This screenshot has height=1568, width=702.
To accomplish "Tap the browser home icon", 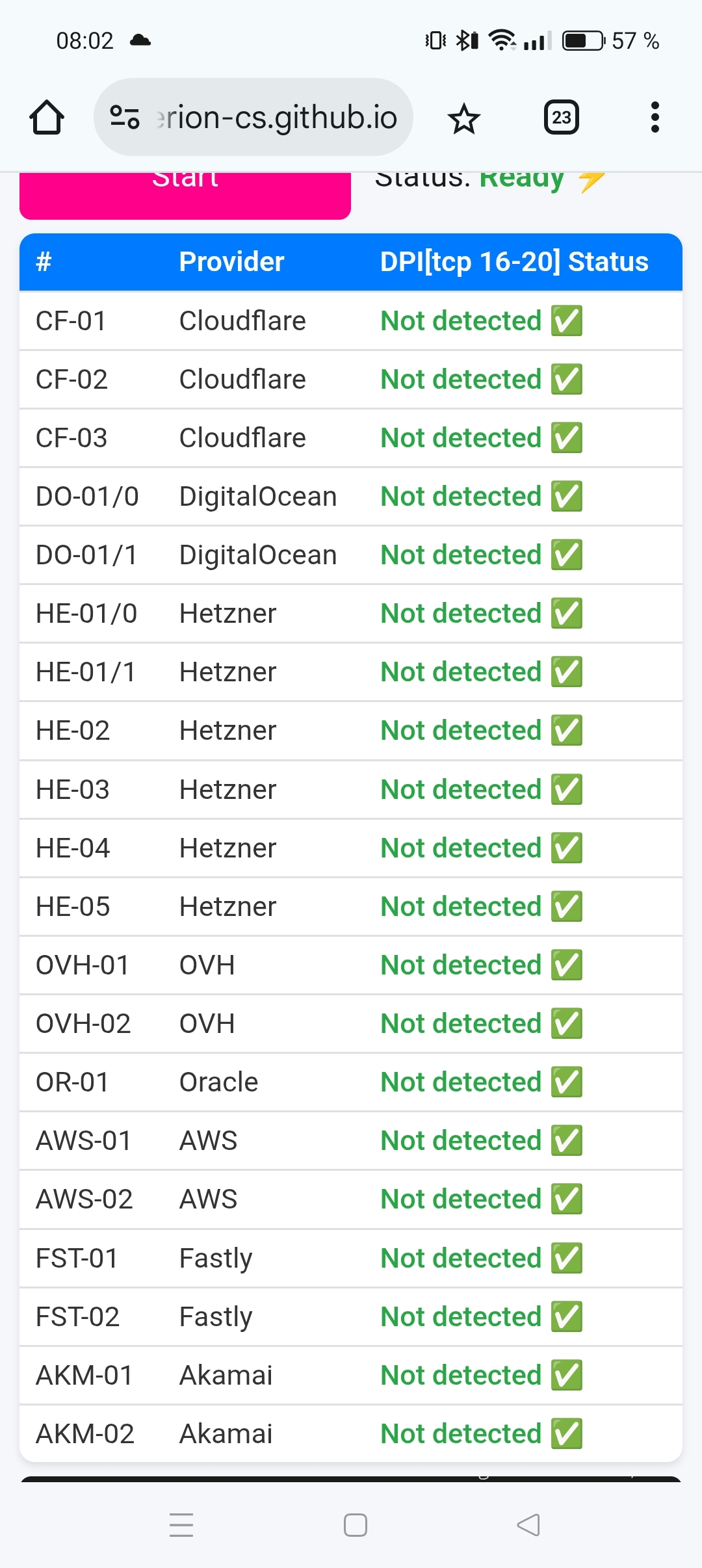I will coord(47,118).
